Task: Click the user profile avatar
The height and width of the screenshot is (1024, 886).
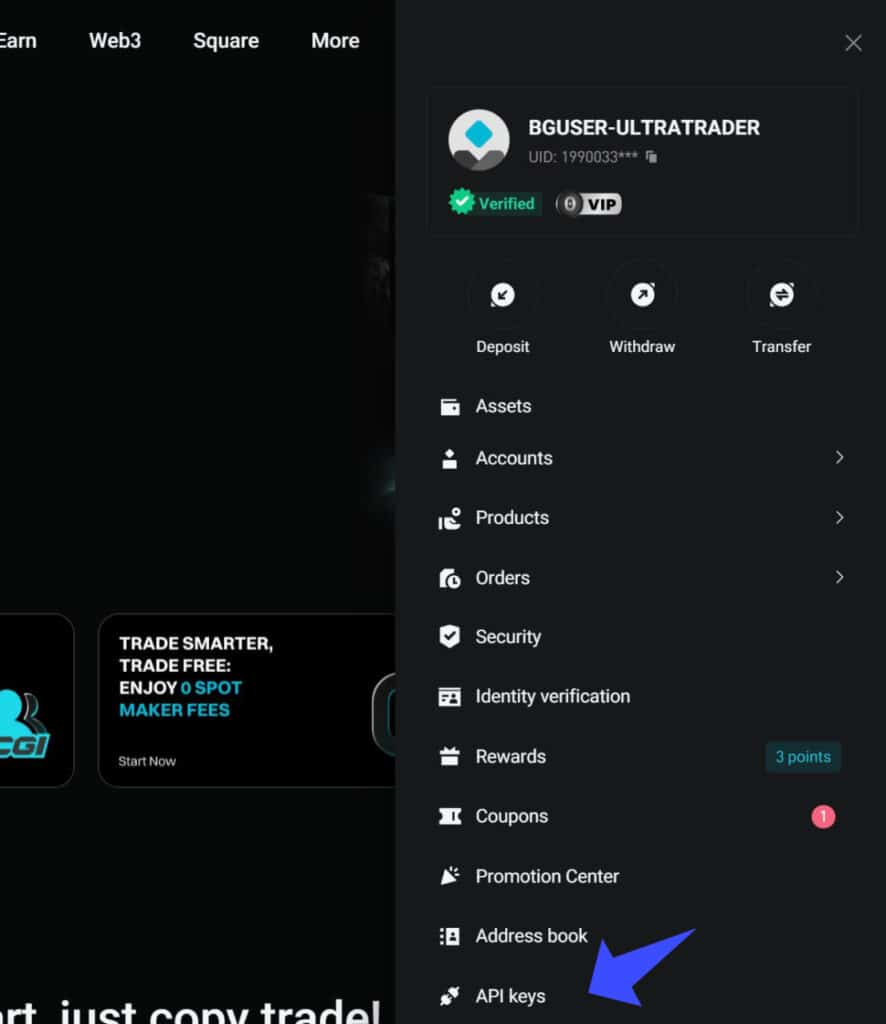Action: pyautogui.click(x=479, y=140)
